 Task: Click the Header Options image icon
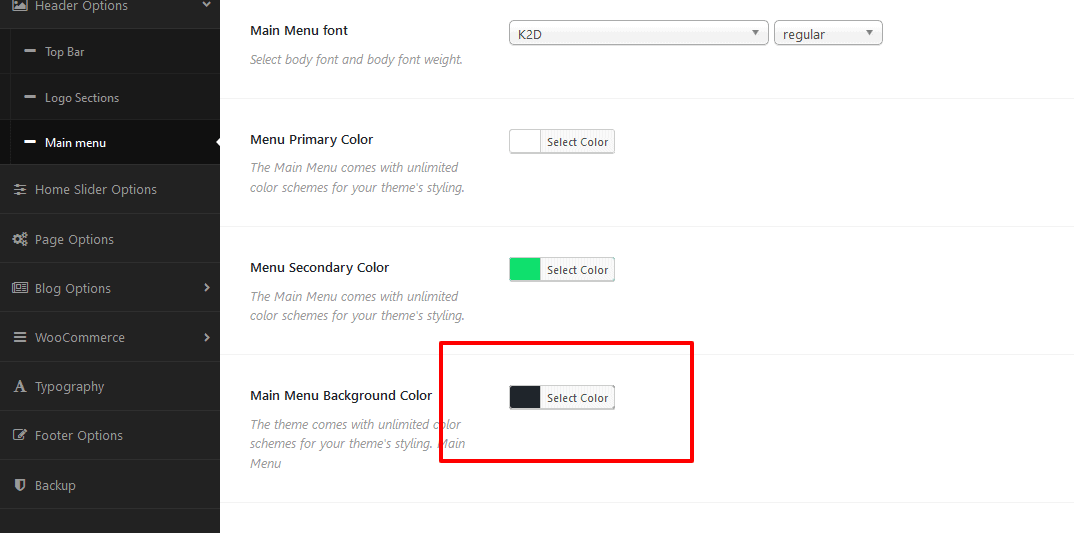20,5
